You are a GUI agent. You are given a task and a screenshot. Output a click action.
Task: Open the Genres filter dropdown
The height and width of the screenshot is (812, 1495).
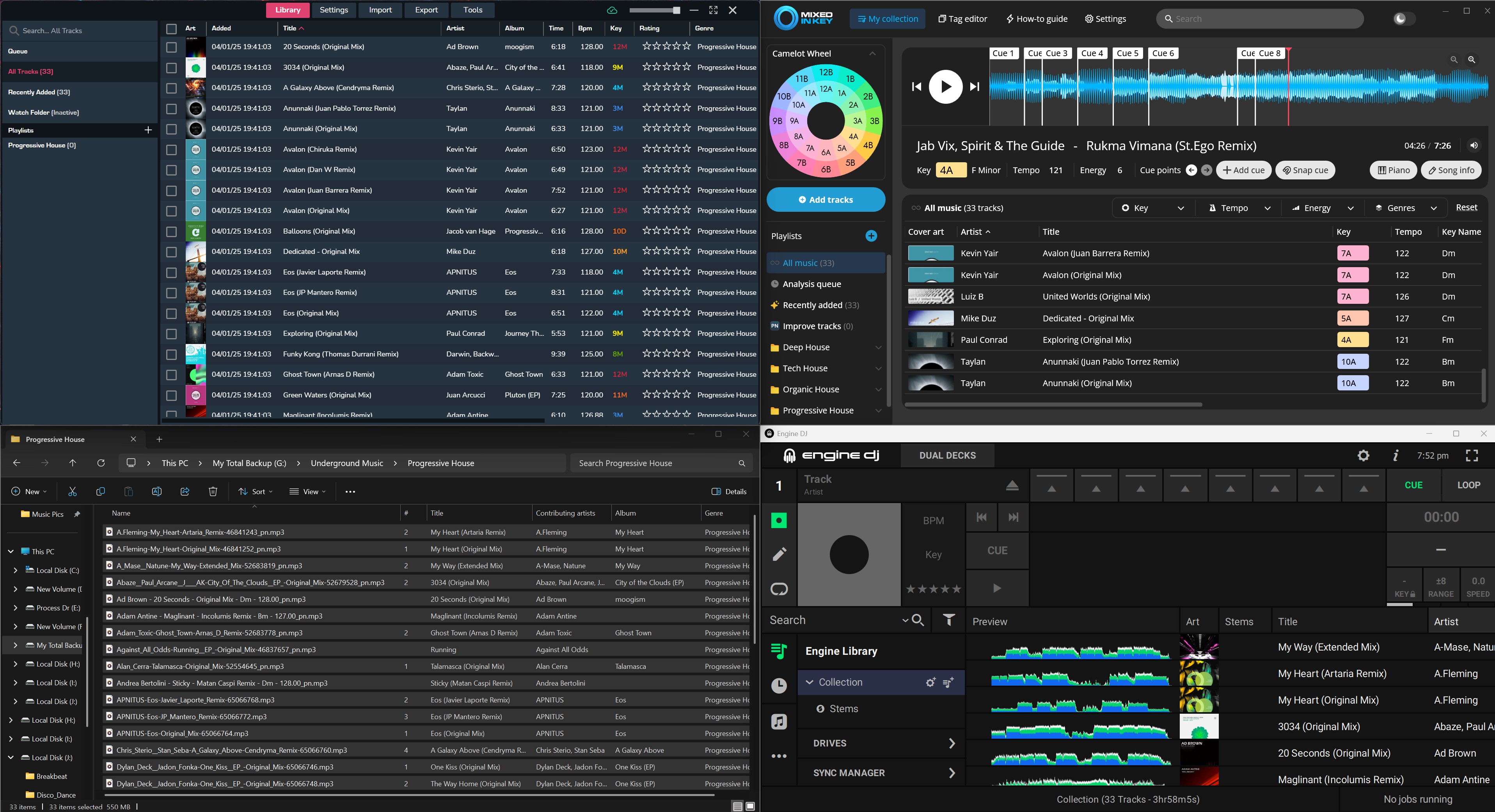(x=1407, y=207)
